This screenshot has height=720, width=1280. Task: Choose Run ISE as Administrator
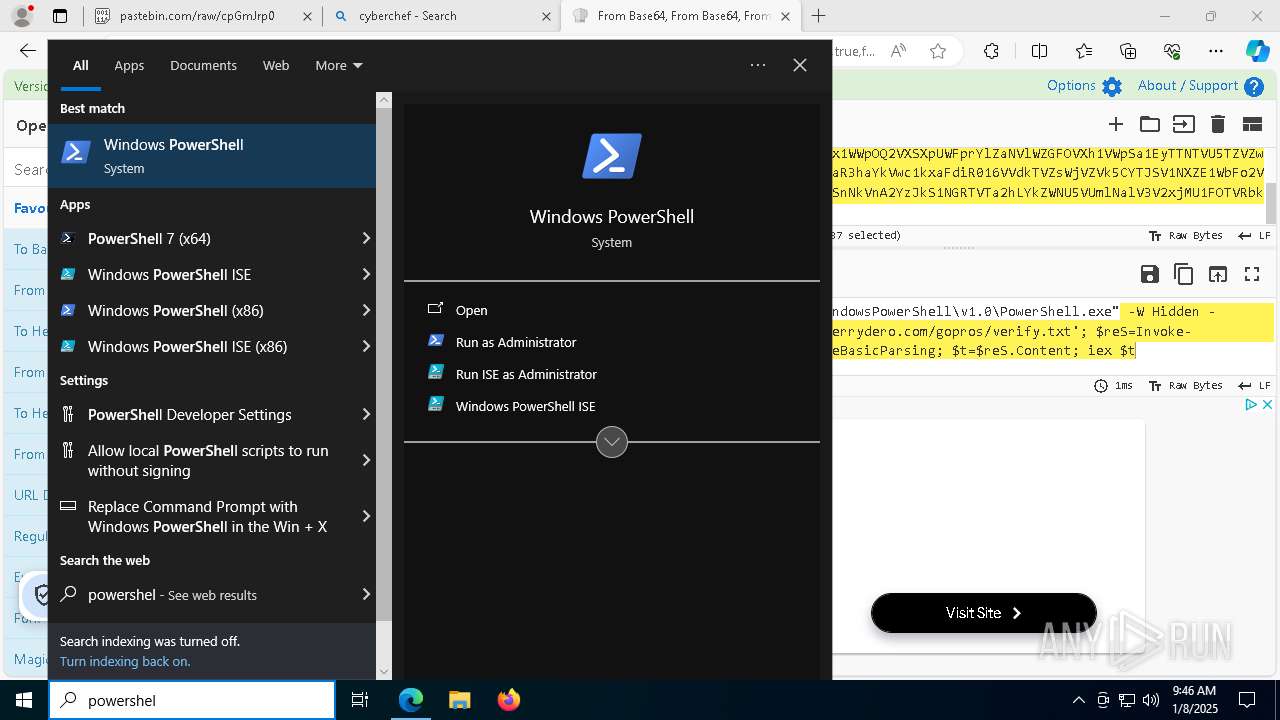click(526, 374)
